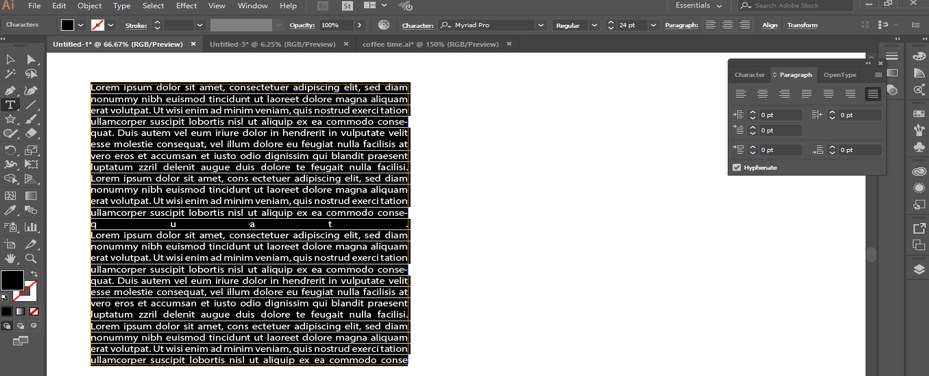
Task: Open Recolor Artwork color wheel icon
Action: coord(385,25)
